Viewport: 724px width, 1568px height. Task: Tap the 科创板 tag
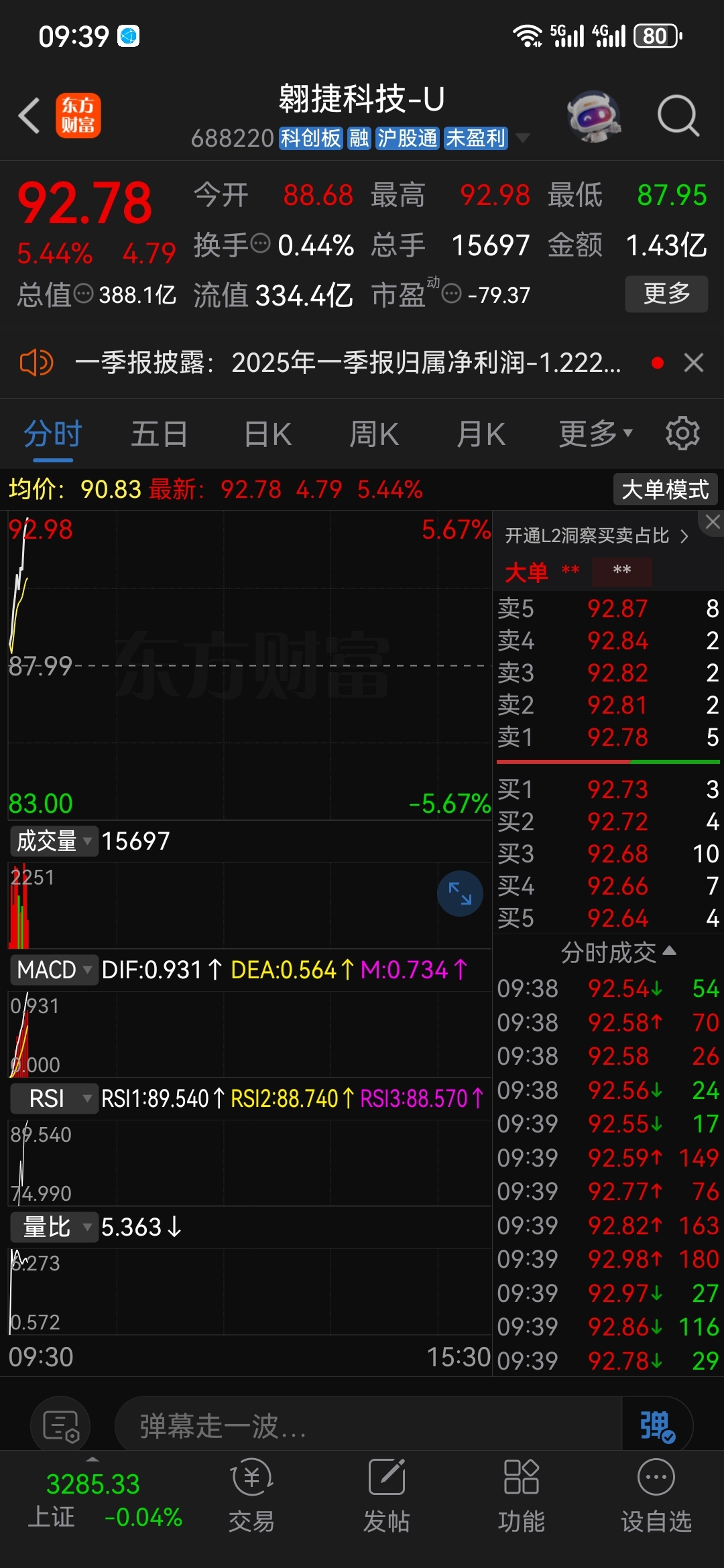pyautogui.click(x=311, y=138)
